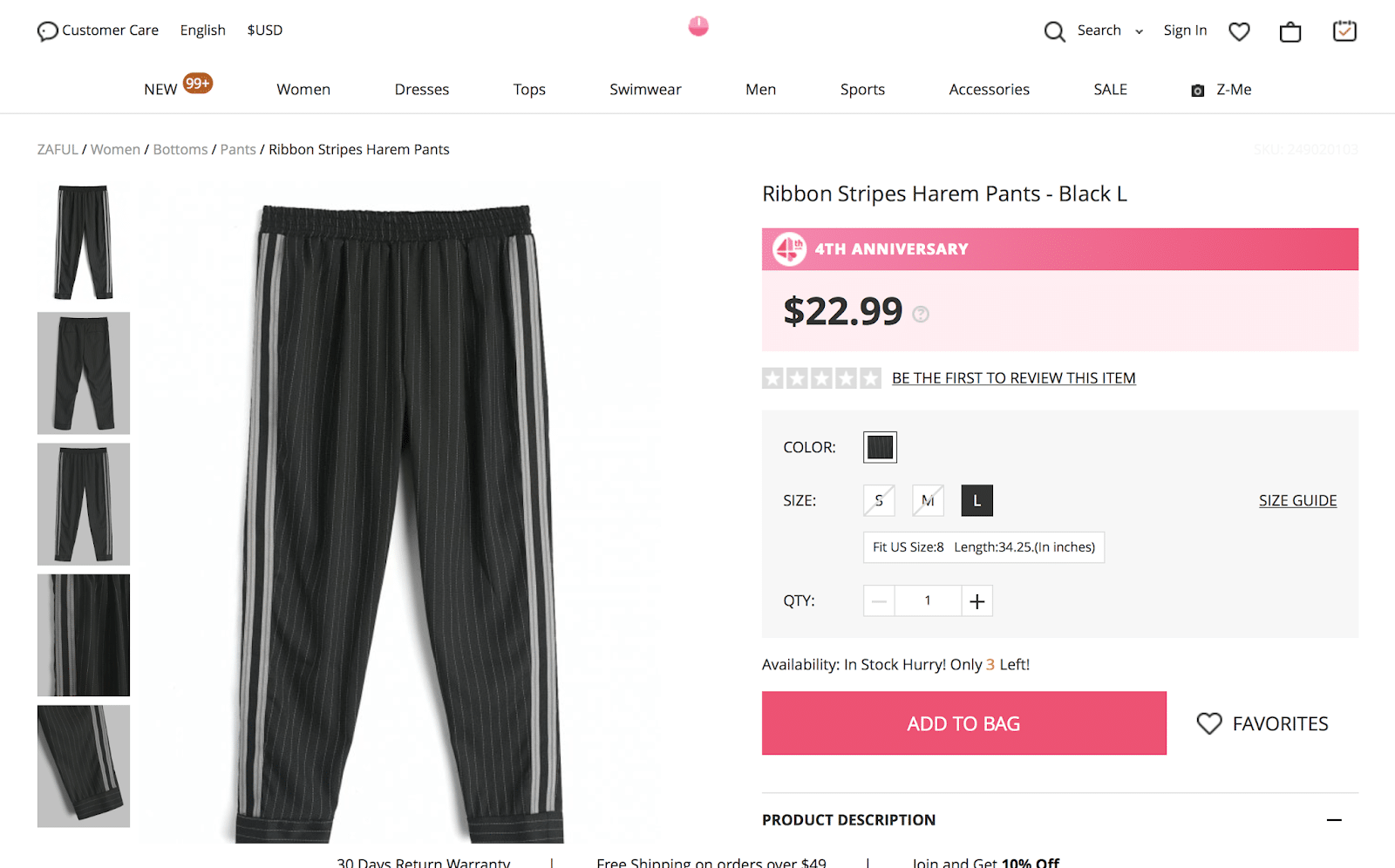Image resolution: width=1395 pixels, height=868 pixels.
Task: Open the shopping bag icon
Action: (1290, 32)
